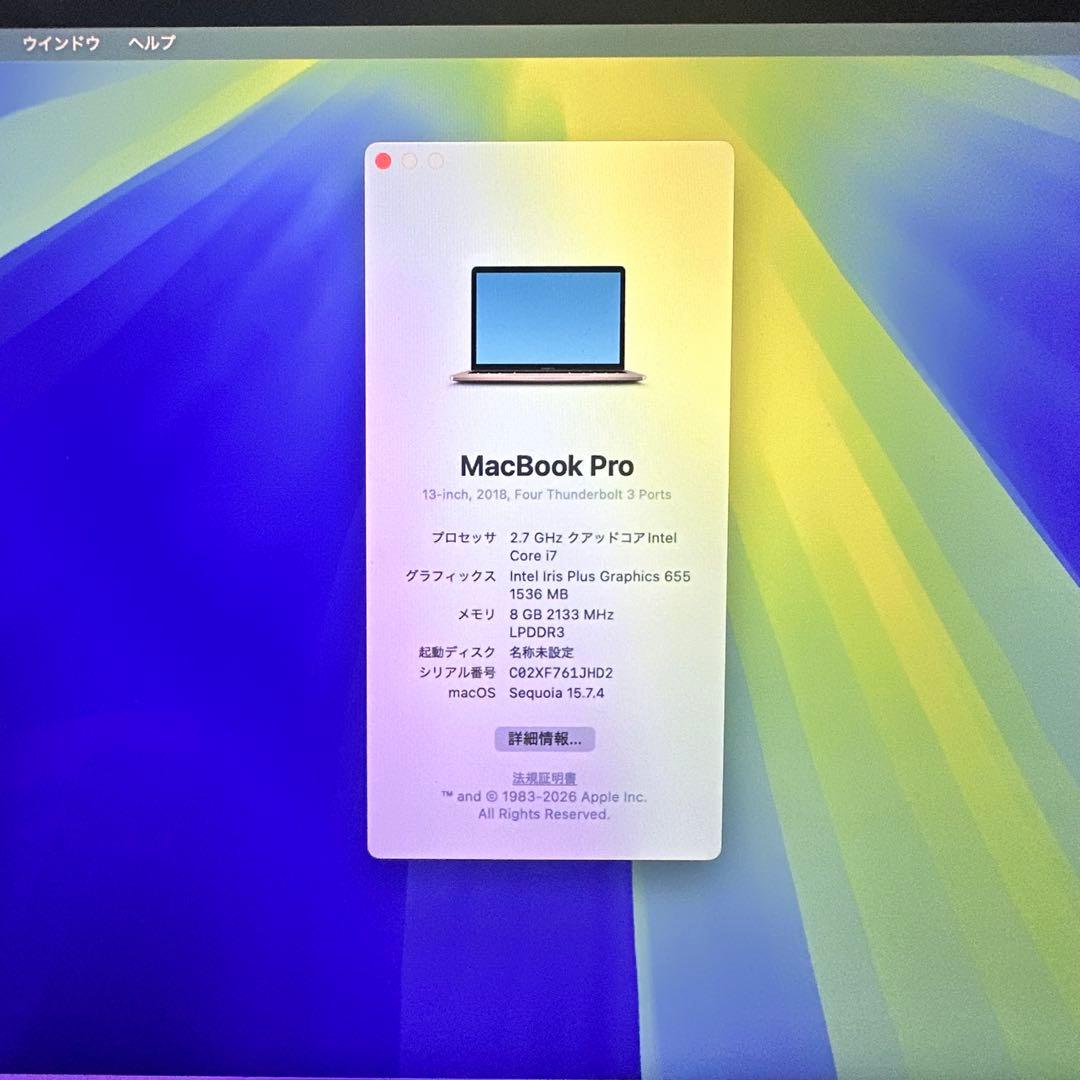Click the Sequoia 15.7.4 version text
This screenshot has width=1080, height=1080.
click(557, 693)
